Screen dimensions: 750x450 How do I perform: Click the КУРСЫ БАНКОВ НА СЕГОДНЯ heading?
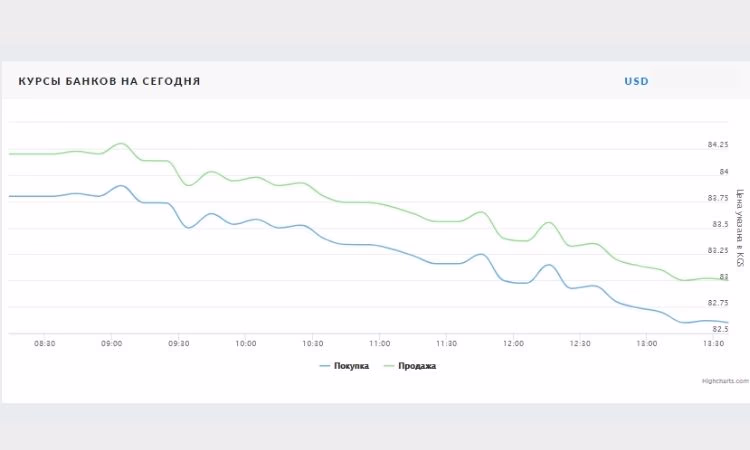tap(109, 81)
